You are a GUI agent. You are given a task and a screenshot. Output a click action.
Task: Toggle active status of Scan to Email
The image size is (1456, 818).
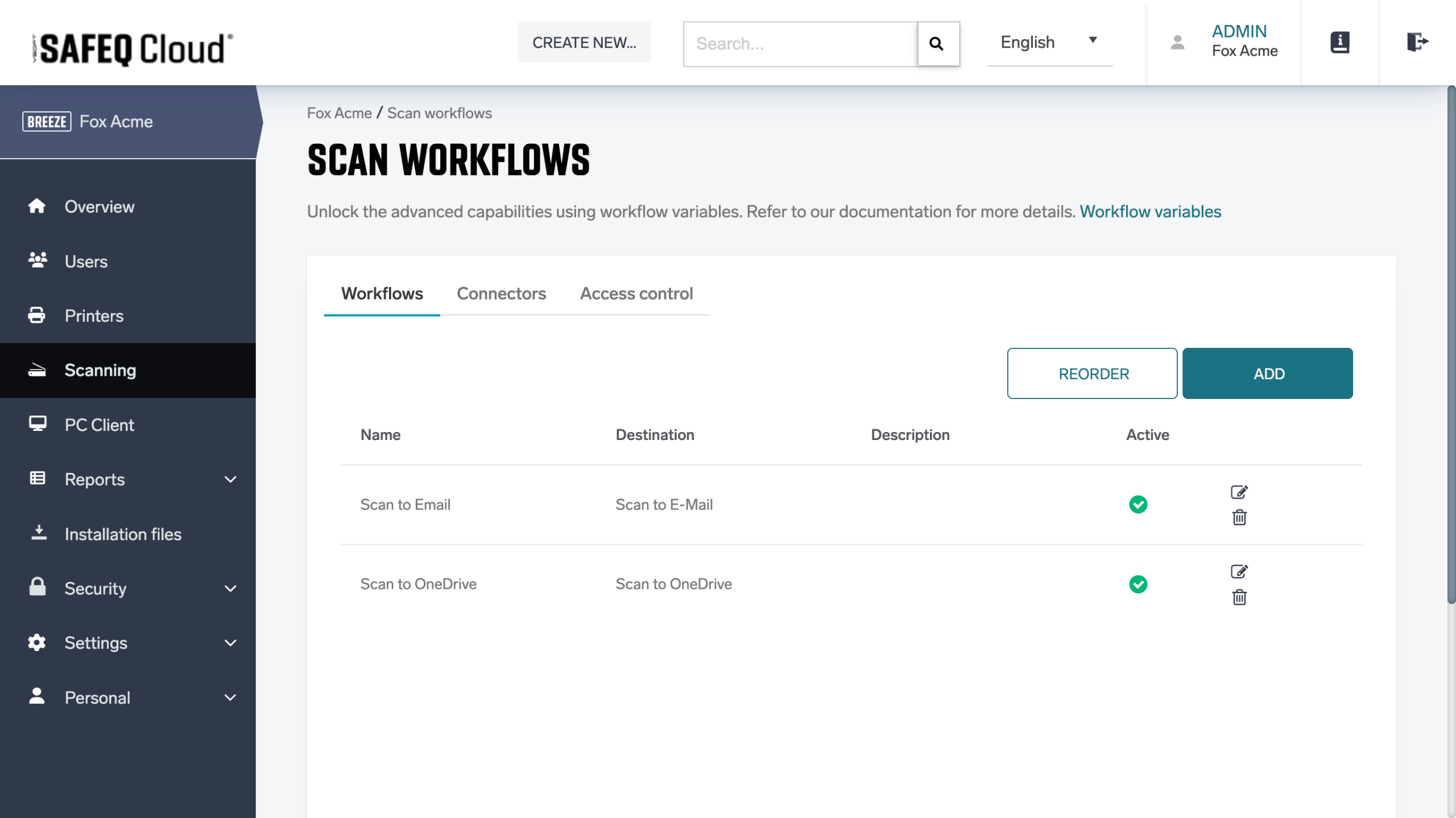point(1137,504)
